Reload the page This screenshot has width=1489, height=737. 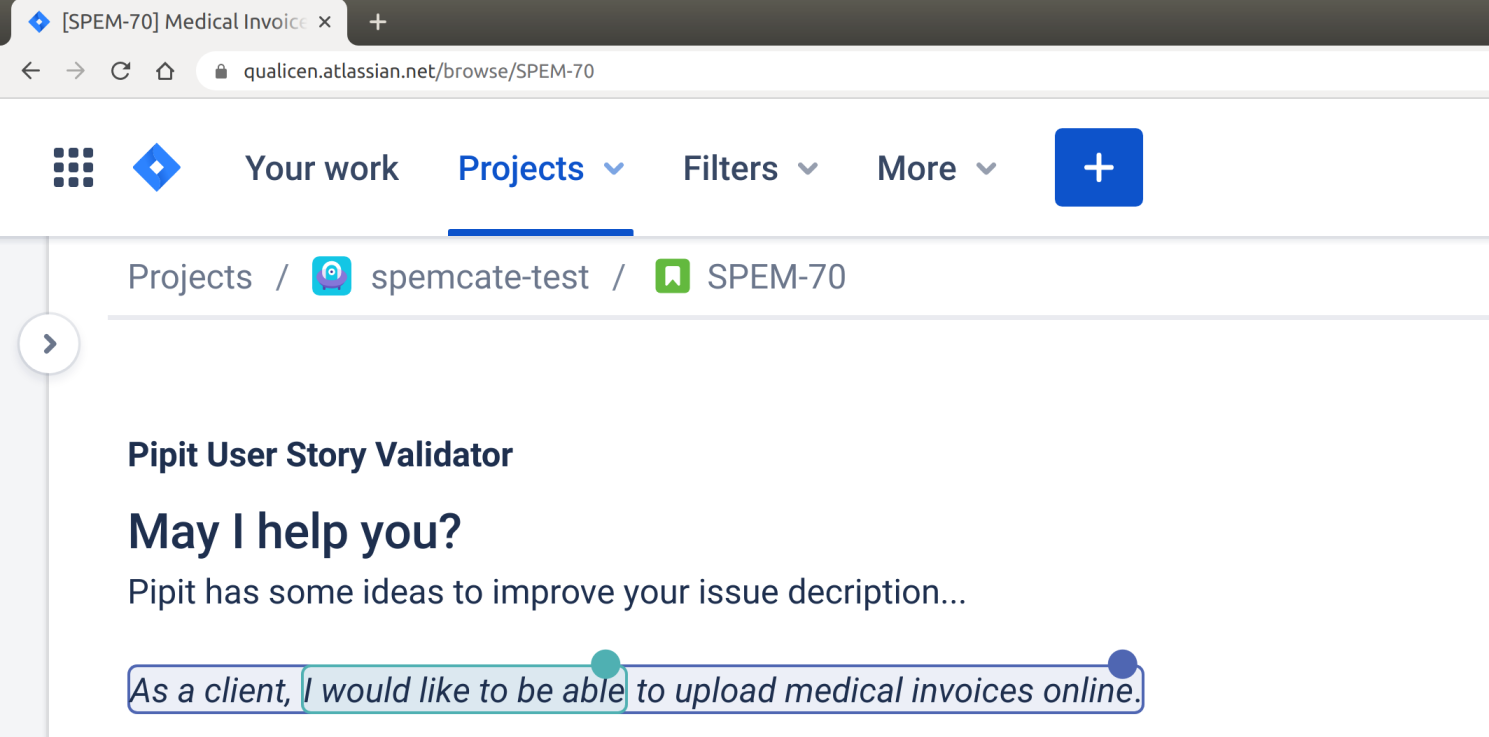coord(121,71)
